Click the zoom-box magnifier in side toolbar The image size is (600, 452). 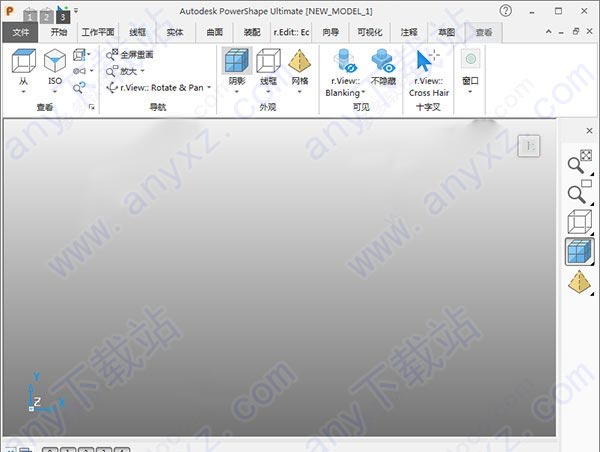point(579,191)
